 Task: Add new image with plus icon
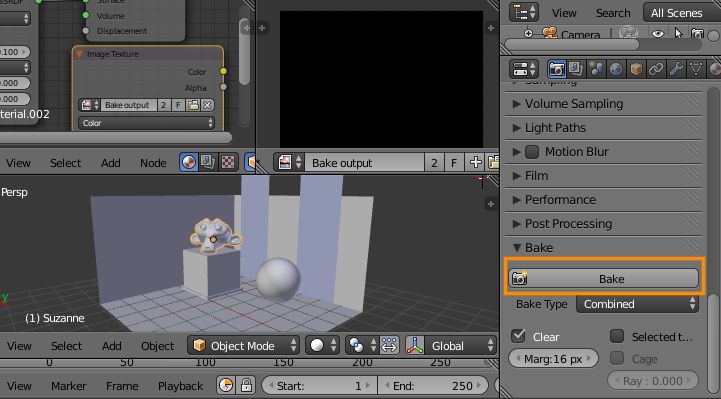tap(475, 163)
